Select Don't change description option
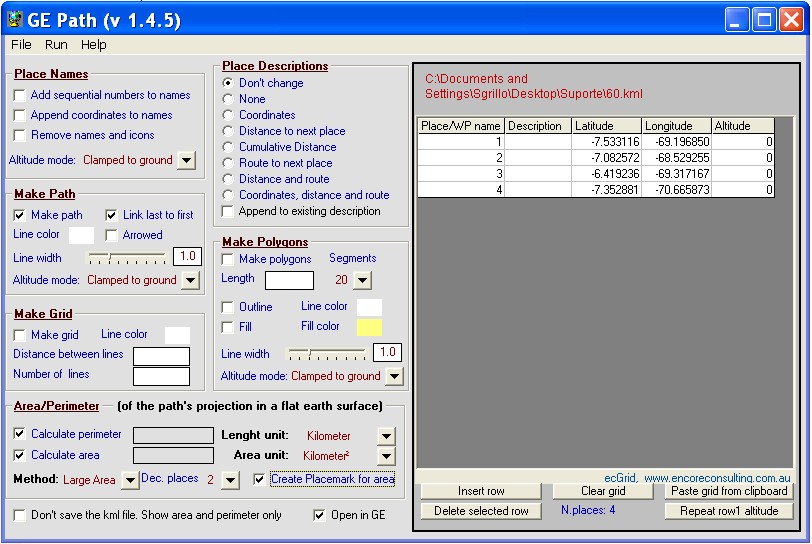Screen dimensions: 812x544 coord(228,83)
